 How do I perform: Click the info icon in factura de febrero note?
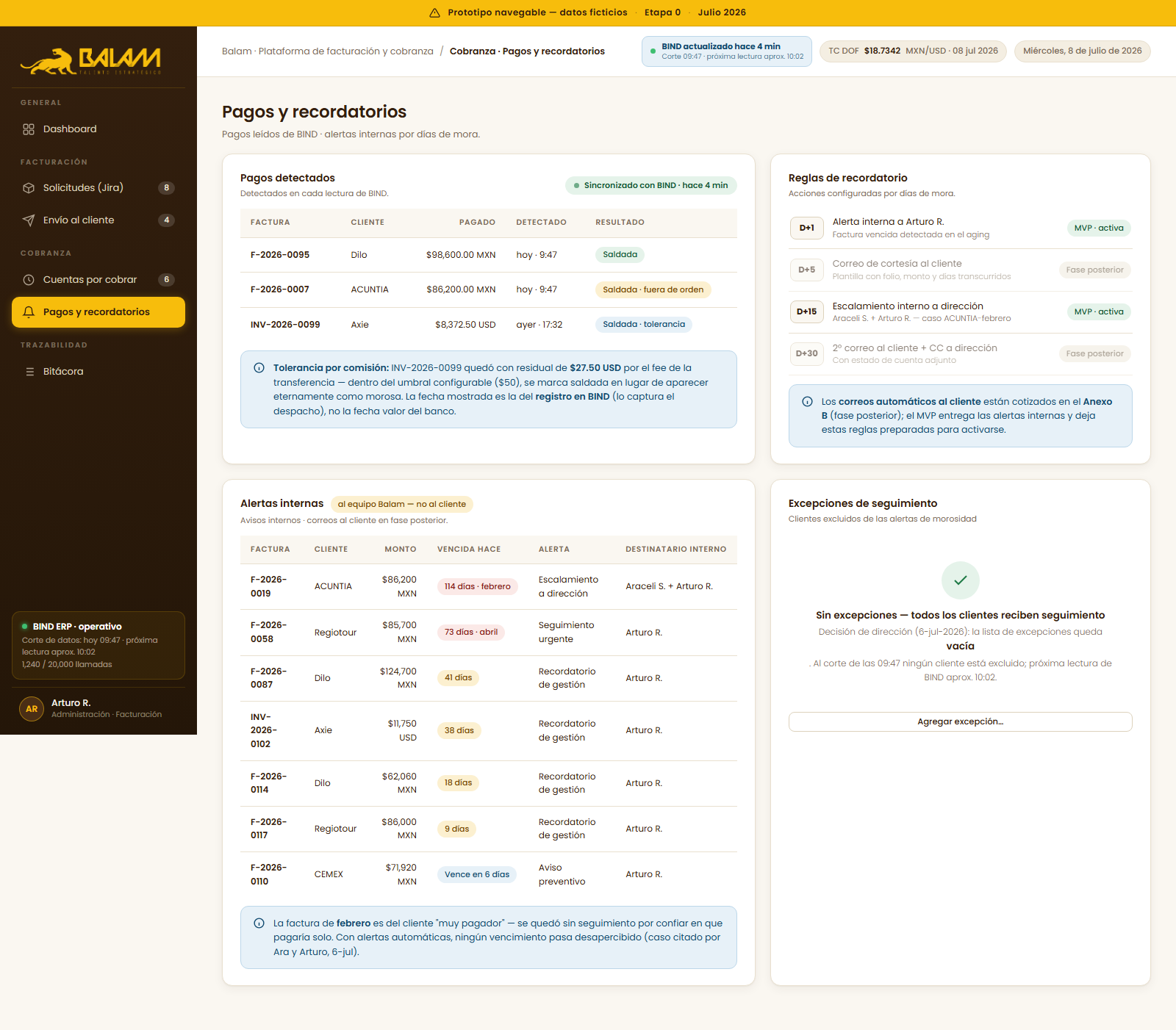[259, 923]
